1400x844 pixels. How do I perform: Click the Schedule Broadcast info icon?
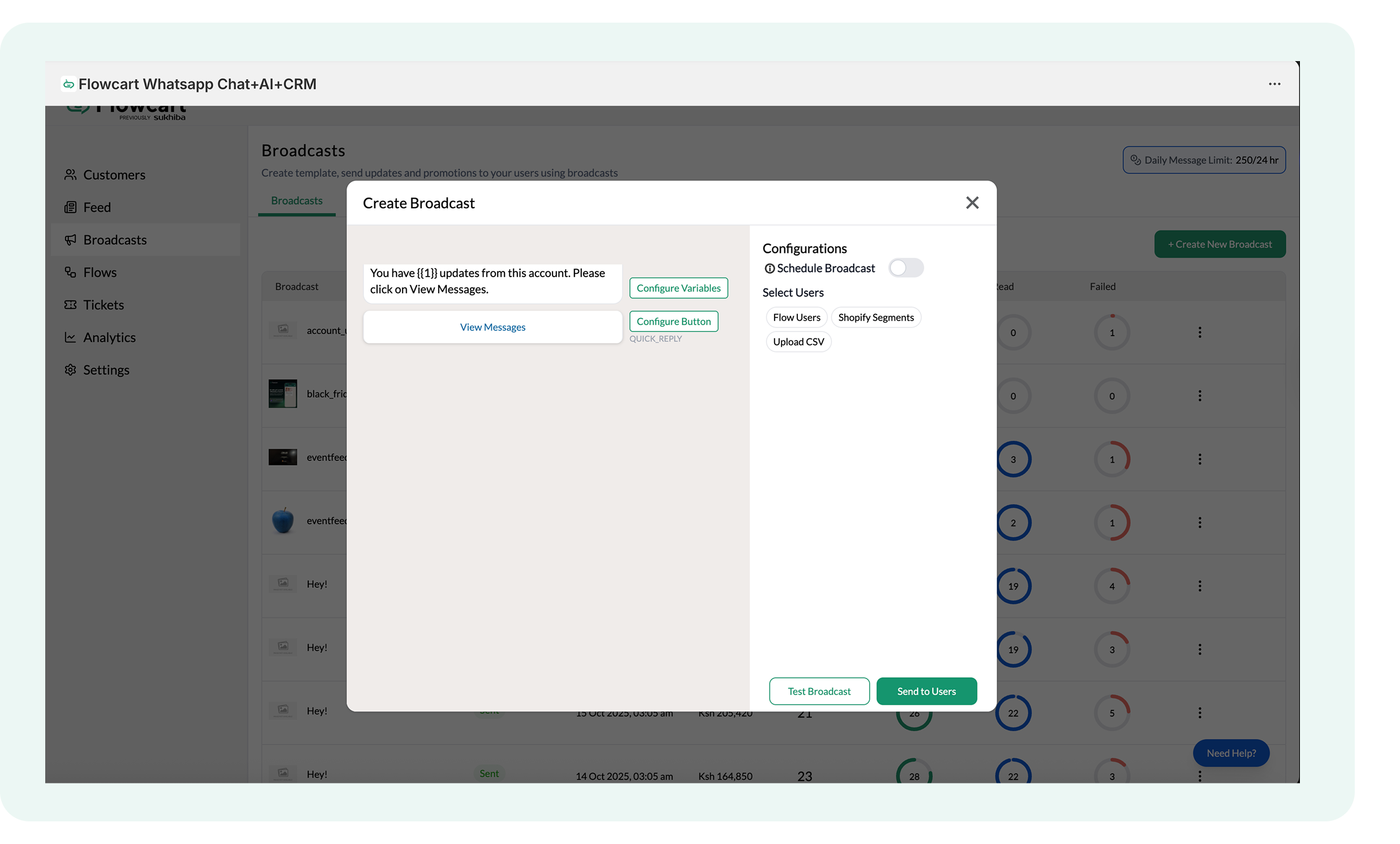point(770,269)
